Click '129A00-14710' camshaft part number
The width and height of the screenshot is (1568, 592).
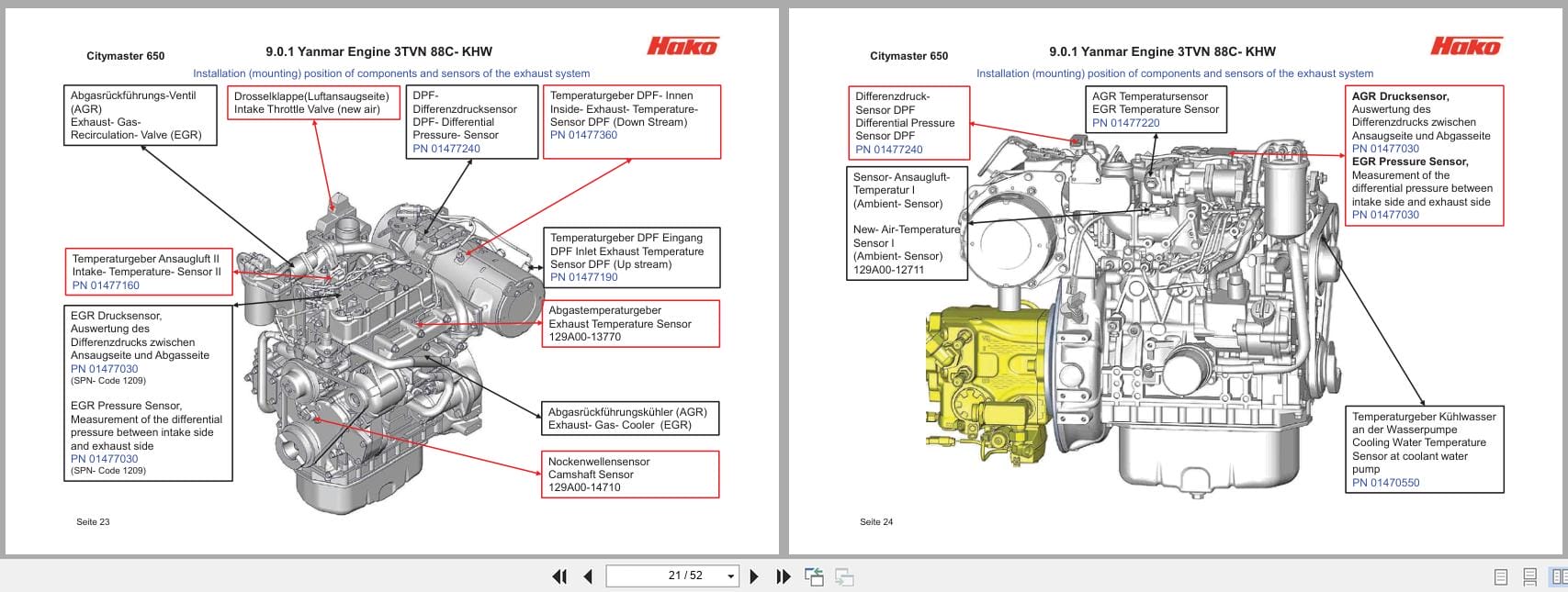584,487
